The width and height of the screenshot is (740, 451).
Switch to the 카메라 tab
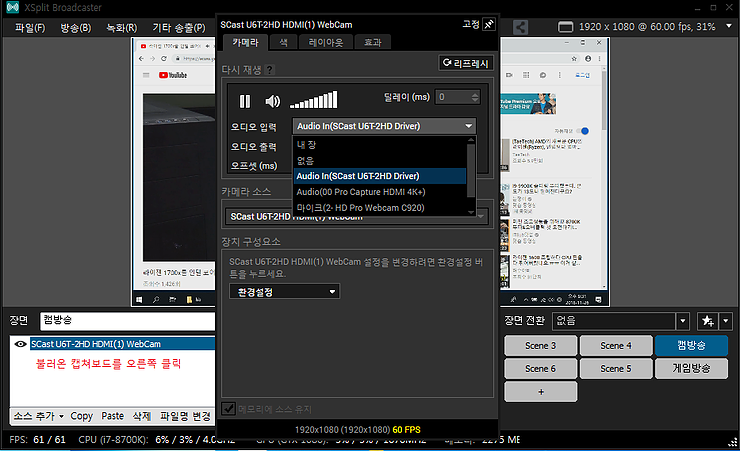pyautogui.click(x=245, y=42)
